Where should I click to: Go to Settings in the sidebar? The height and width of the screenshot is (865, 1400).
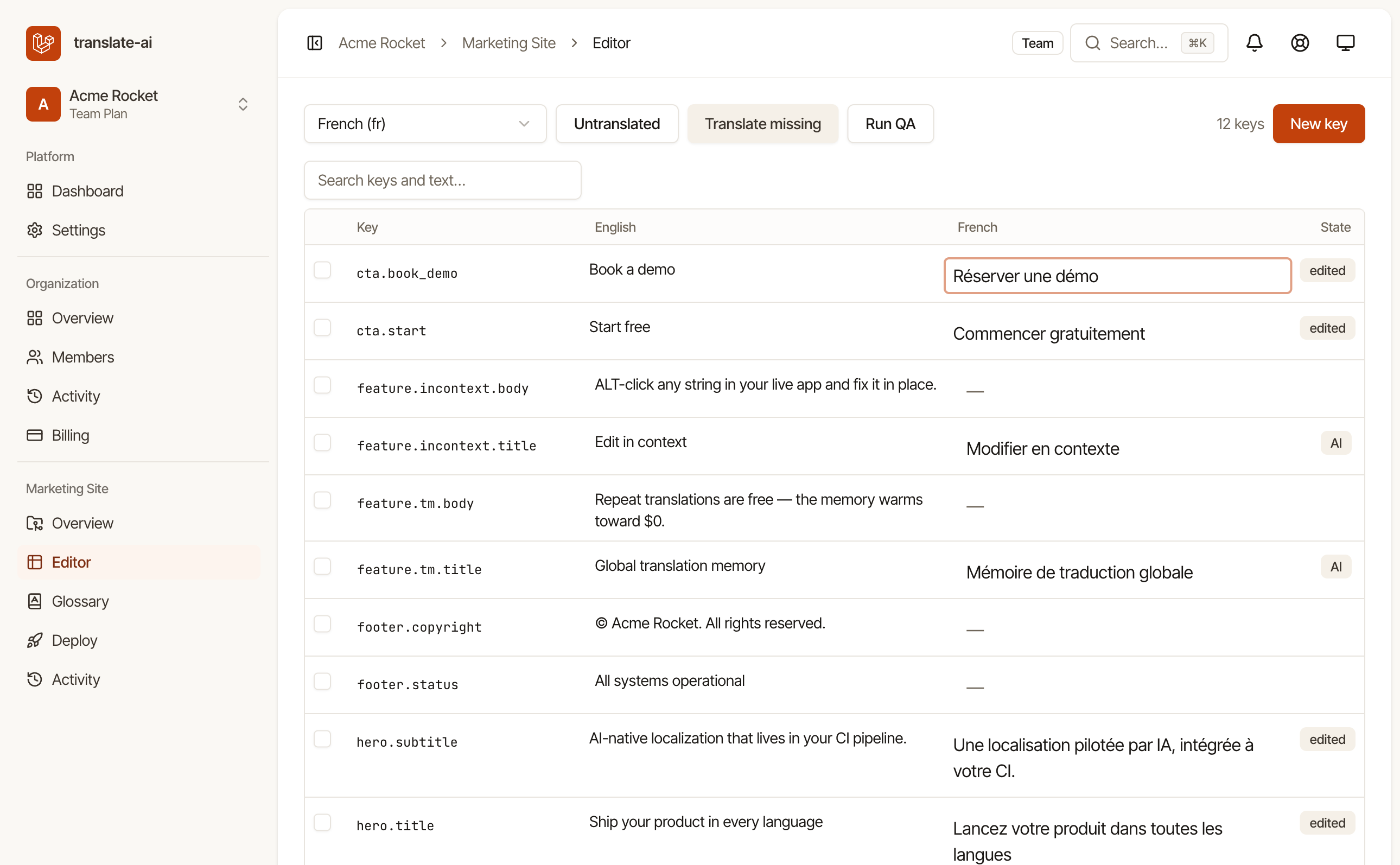tap(138, 230)
